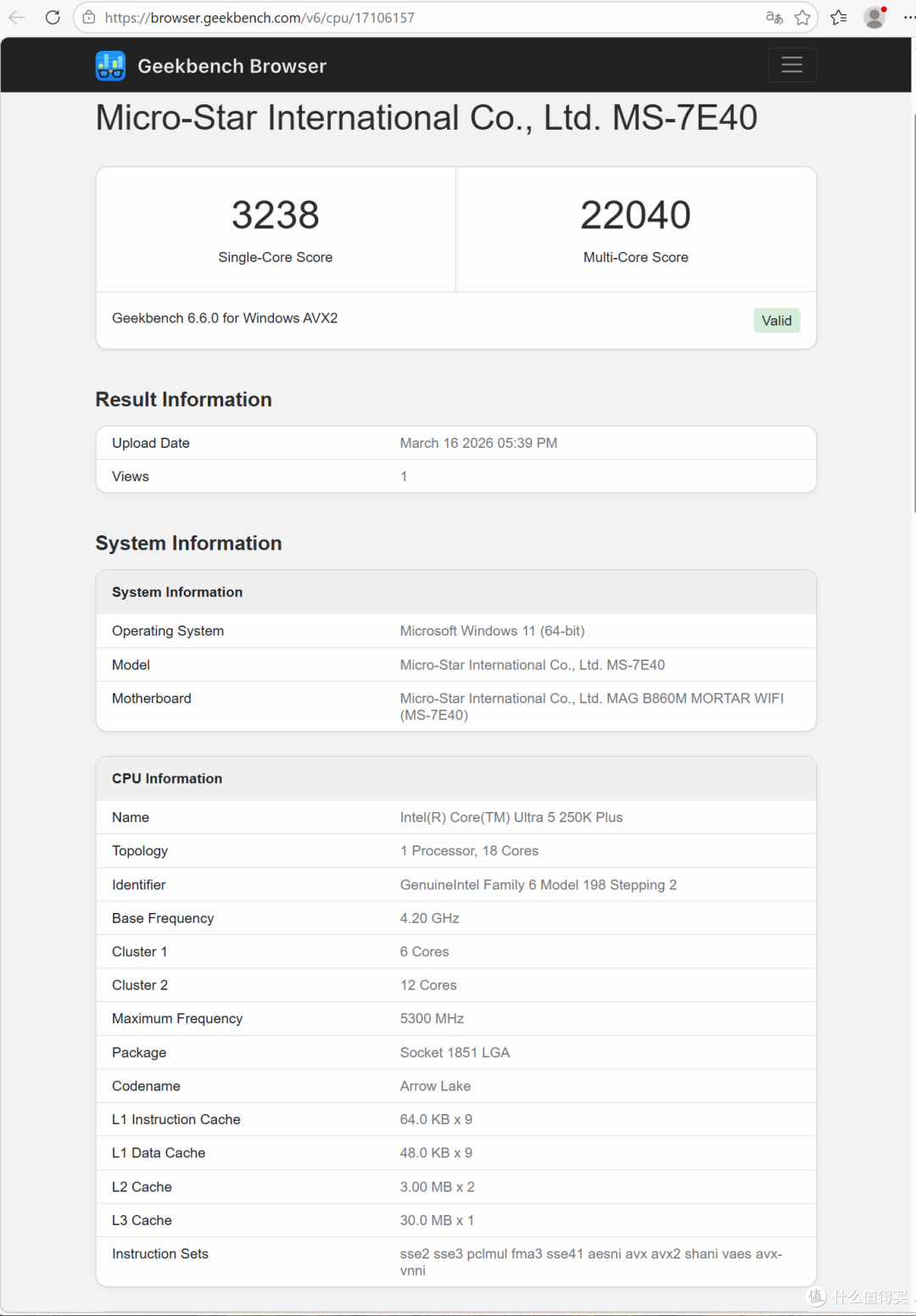Reload the page with refresh icon
This screenshot has height=1316, width=916.
tap(53, 17)
